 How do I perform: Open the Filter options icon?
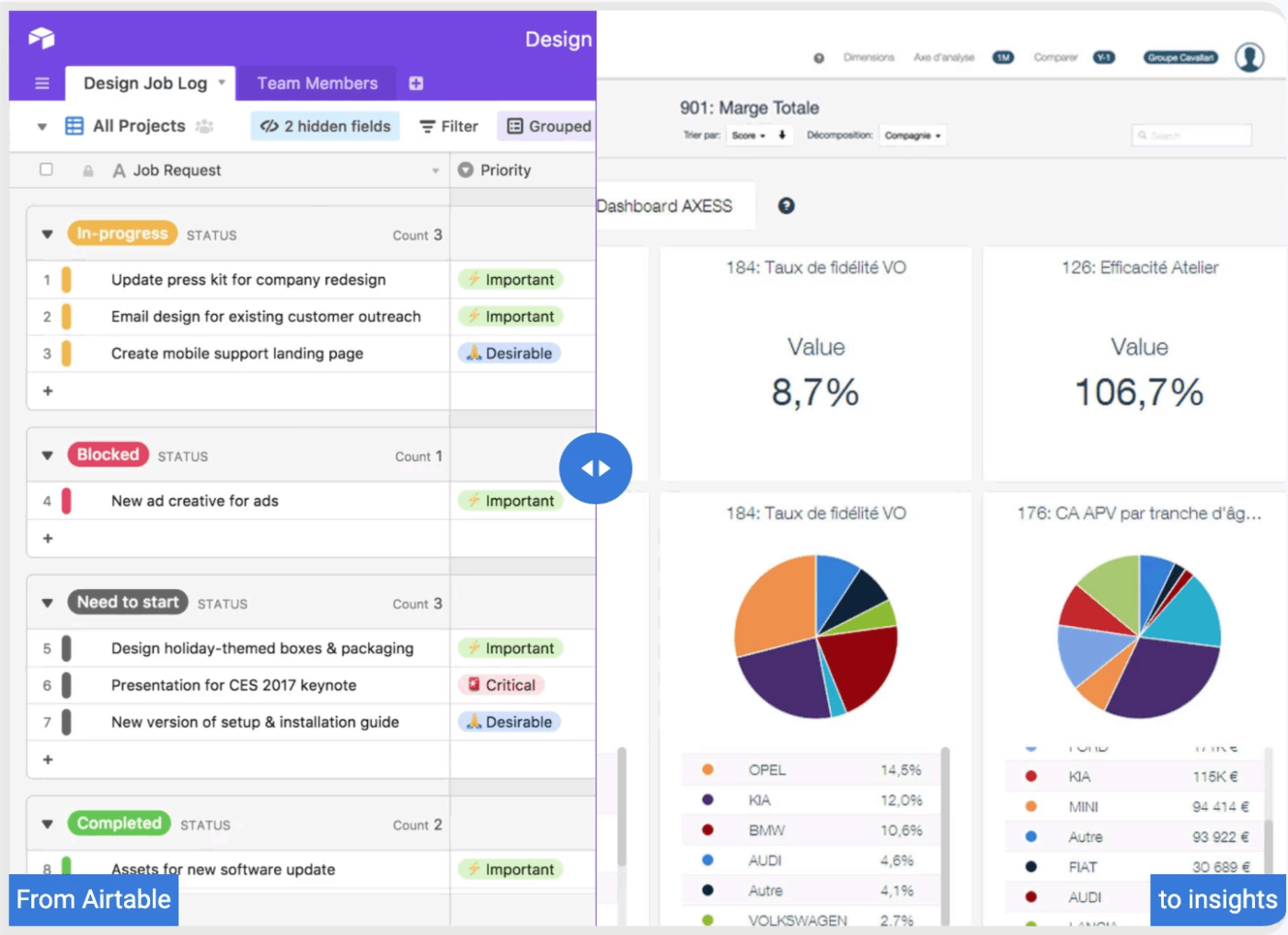pyautogui.click(x=427, y=125)
